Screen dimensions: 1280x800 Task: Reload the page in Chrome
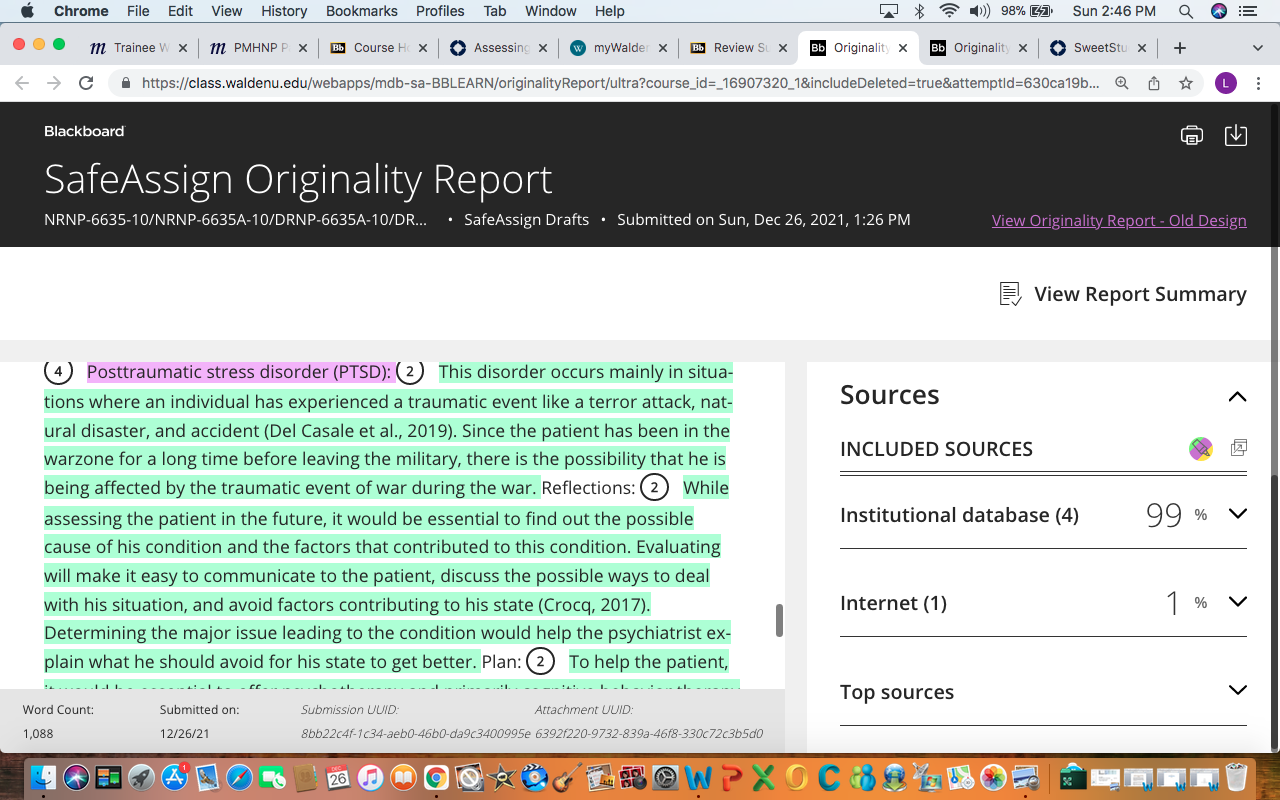86,84
